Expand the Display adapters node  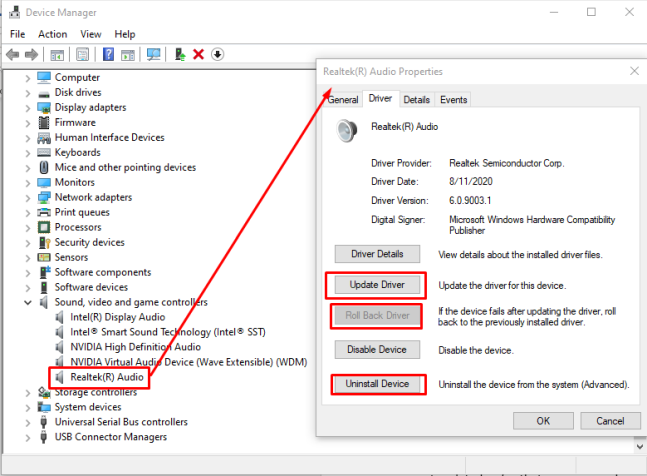tap(27, 108)
